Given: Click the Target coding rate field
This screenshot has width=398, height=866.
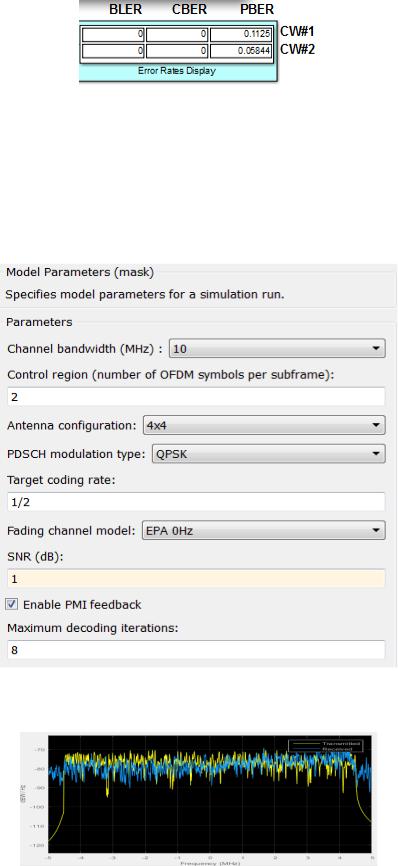Looking at the screenshot, I should pyautogui.click(x=196, y=501).
